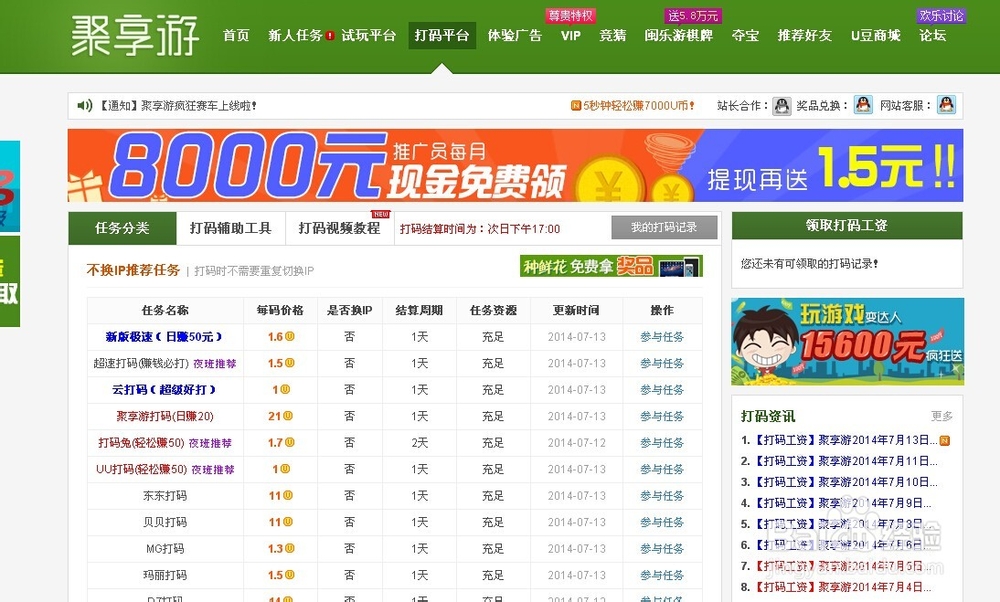Click the red envelope icon beside 打码资讯 entry
This screenshot has height=602, width=1000.
(x=946, y=439)
